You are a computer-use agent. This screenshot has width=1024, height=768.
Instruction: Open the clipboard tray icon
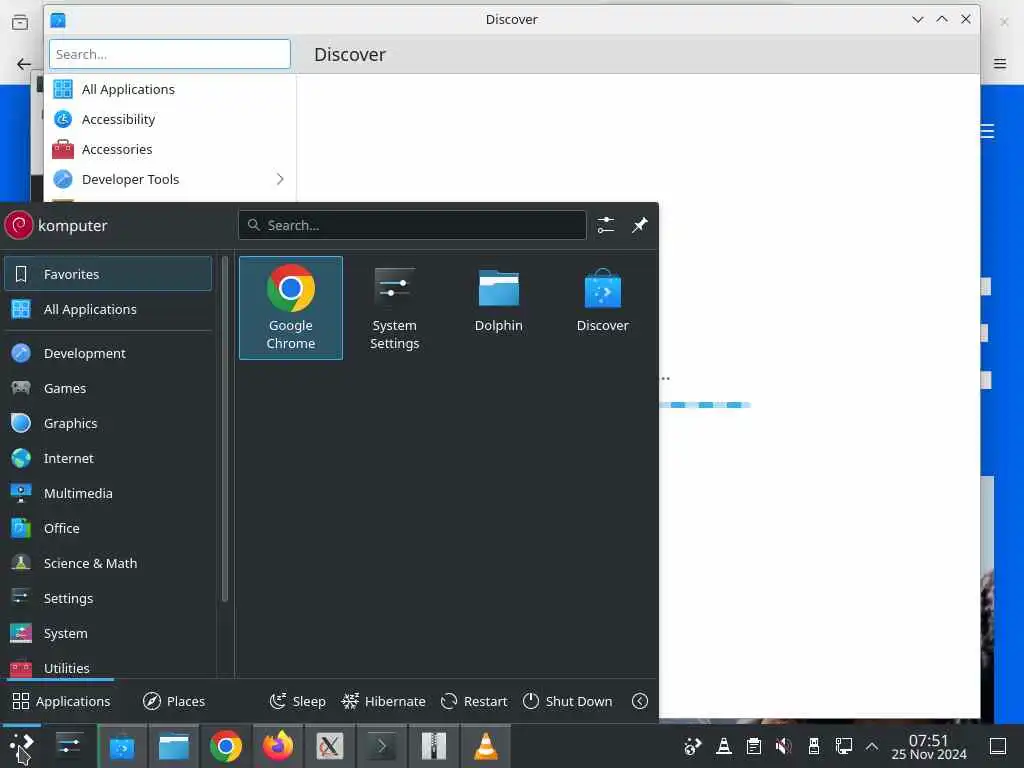[754, 746]
